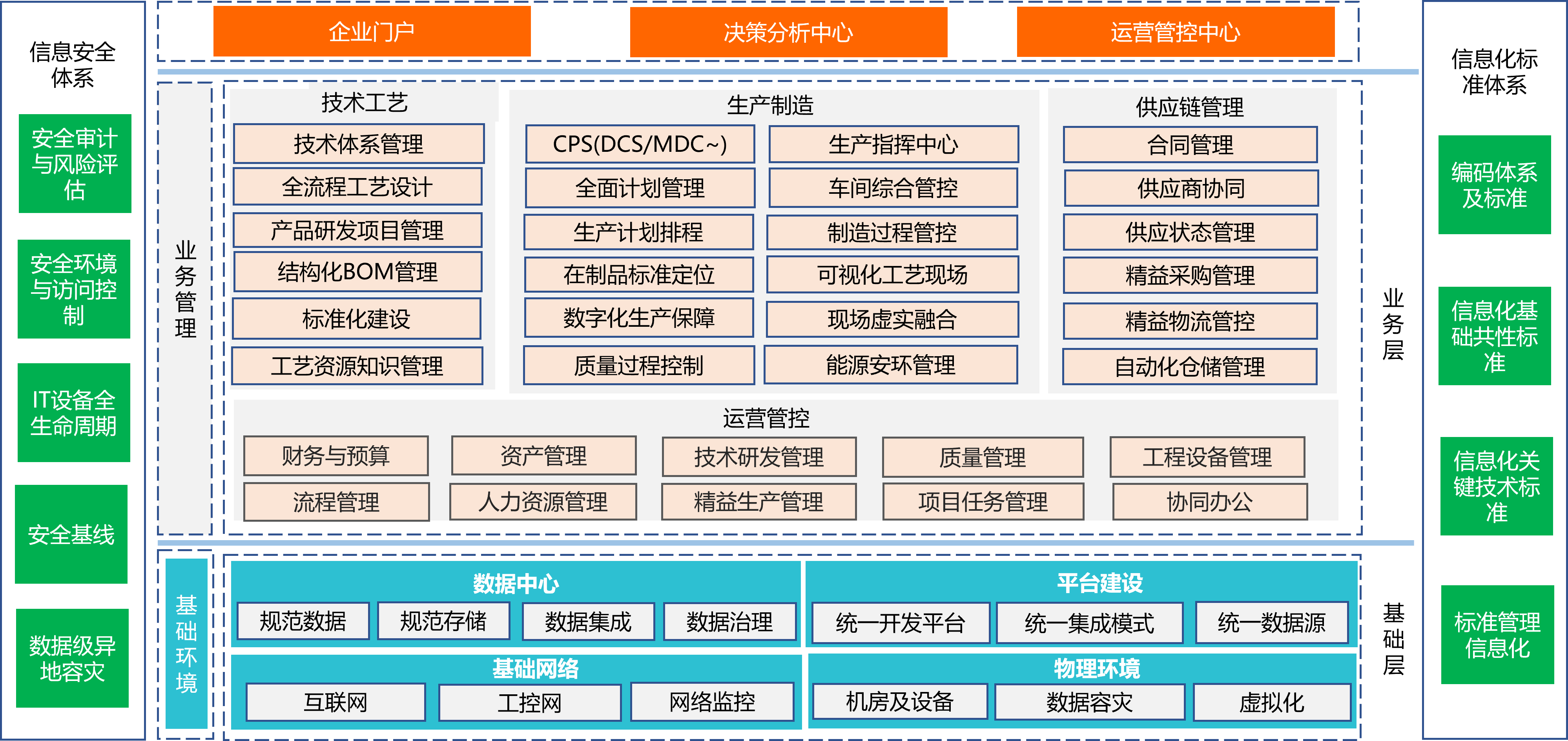
Task: Open 安全审计与风险评估 panel
Action: [x=74, y=163]
